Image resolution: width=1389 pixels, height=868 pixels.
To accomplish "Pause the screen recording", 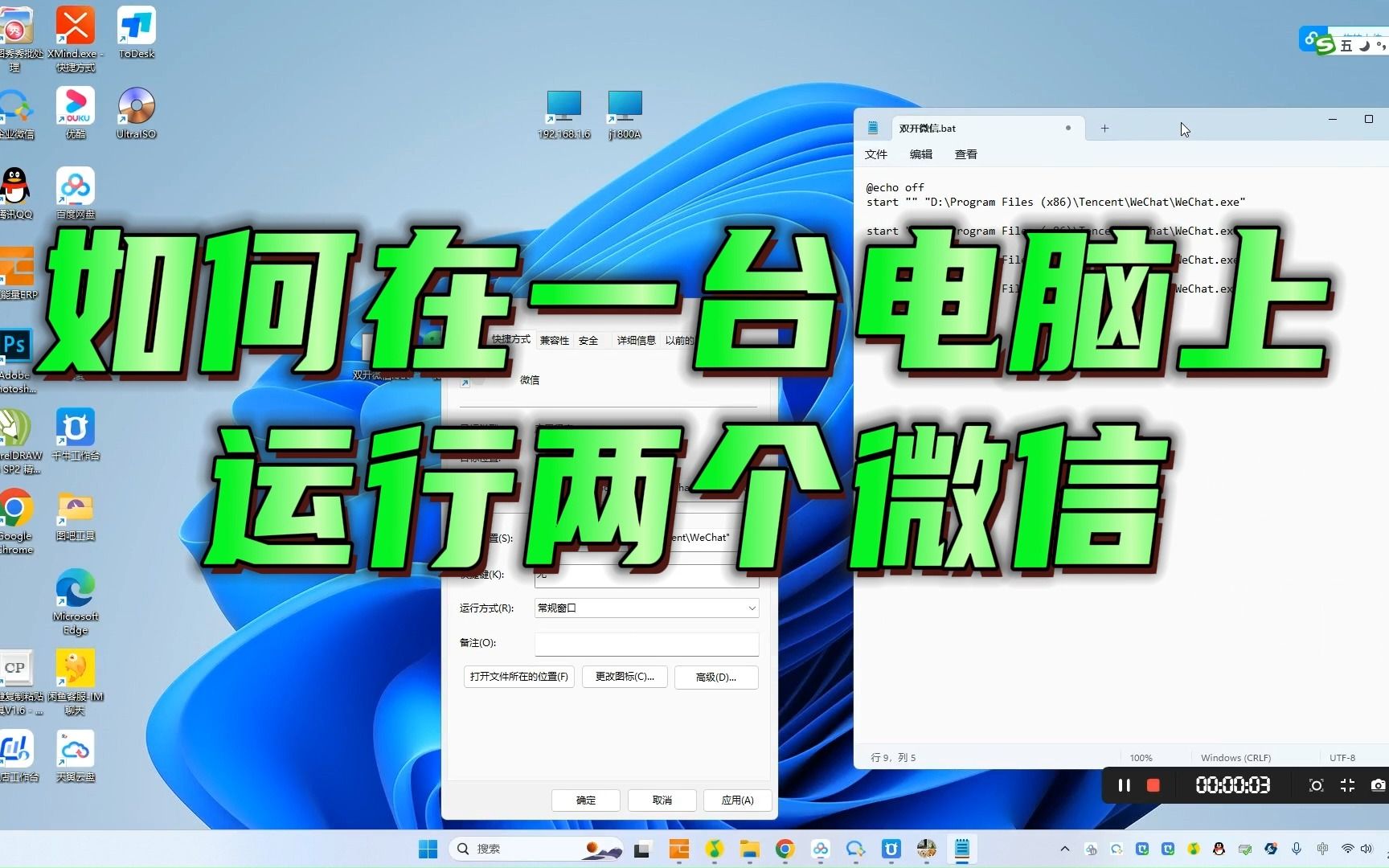I will coord(1124,785).
